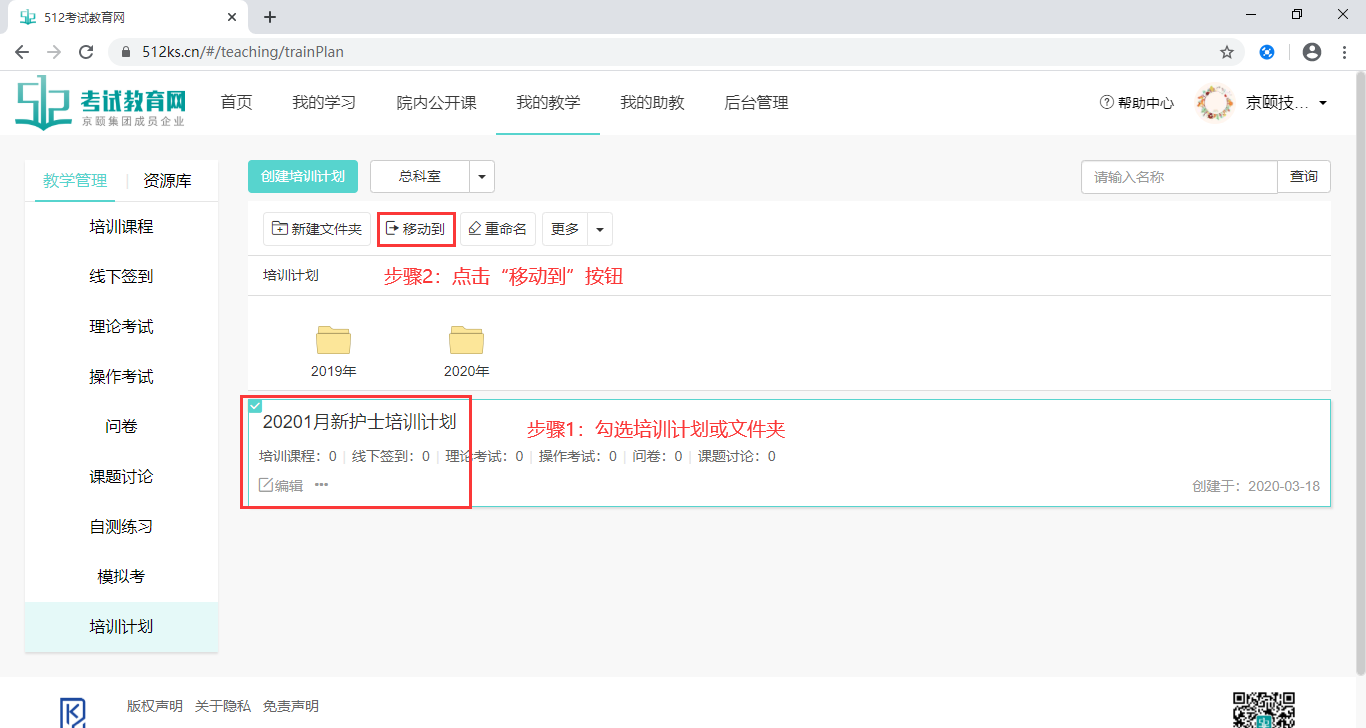Close the 512考试教育网 browser tab
Image resolution: width=1366 pixels, height=728 pixels.
pyautogui.click(x=232, y=17)
